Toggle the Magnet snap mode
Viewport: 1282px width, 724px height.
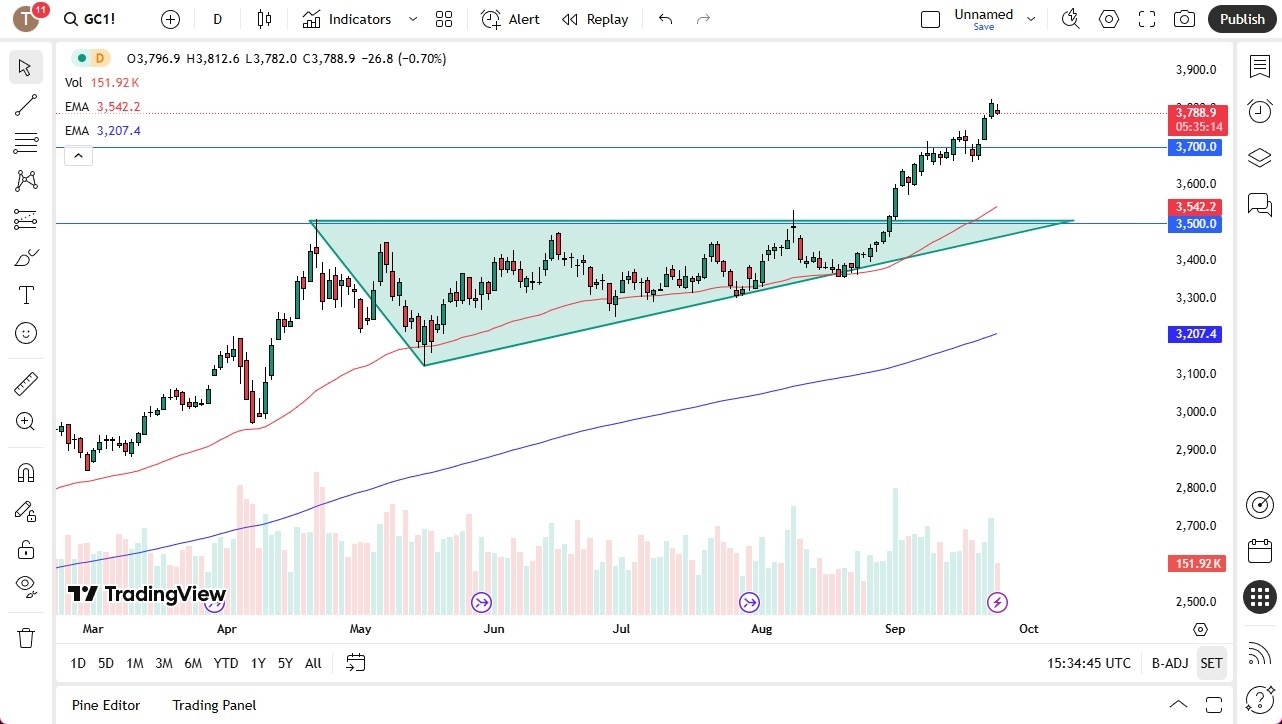pos(25,472)
